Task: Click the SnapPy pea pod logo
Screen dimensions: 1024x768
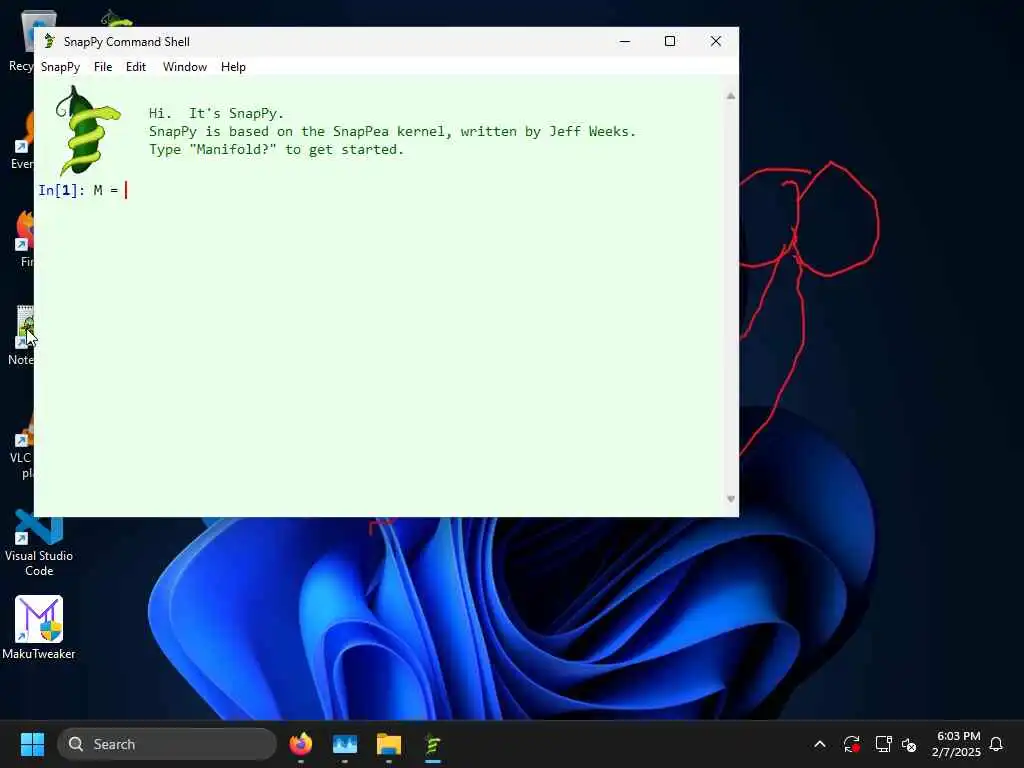Action: tap(88, 131)
